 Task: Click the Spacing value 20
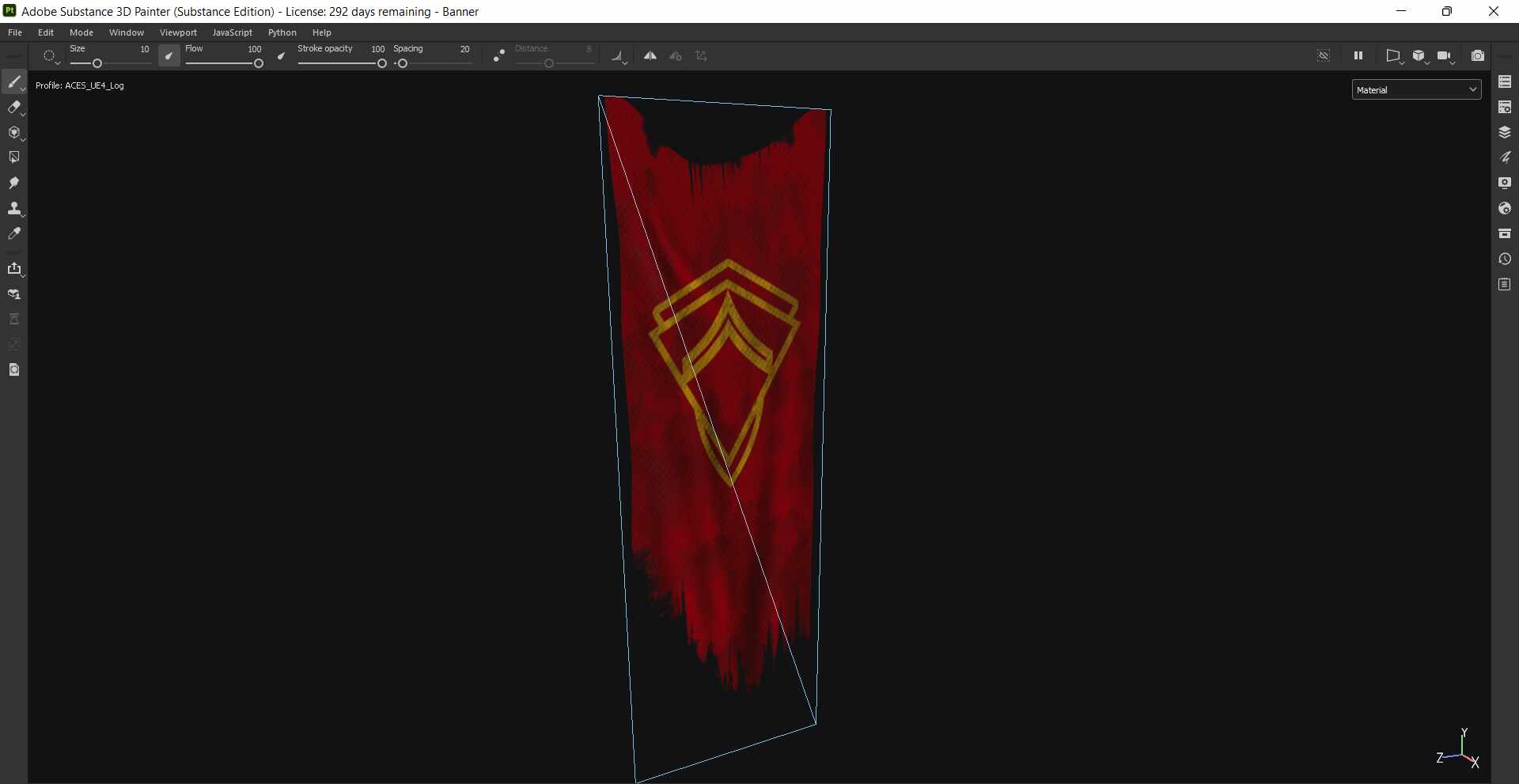point(465,49)
